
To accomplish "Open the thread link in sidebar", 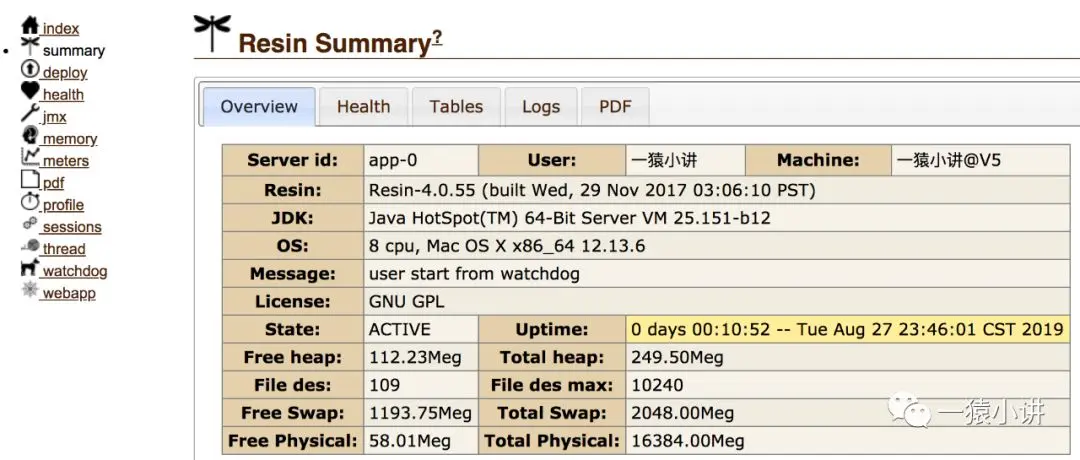I will (64, 249).
